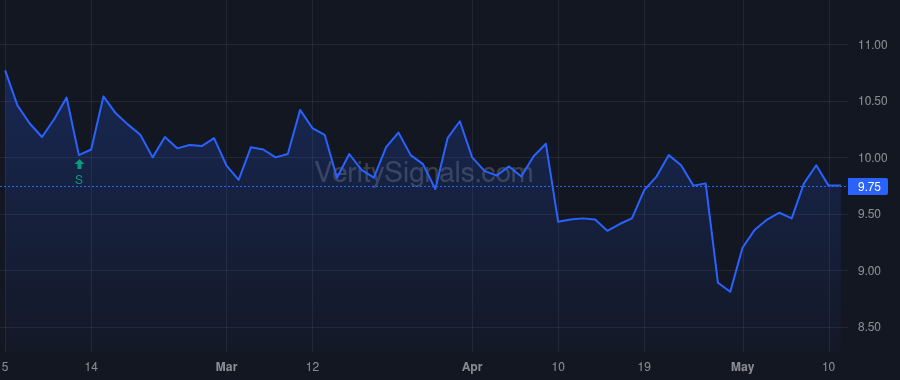Click the 9.75 current price label
The height and width of the screenshot is (380, 900).
coord(867,187)
